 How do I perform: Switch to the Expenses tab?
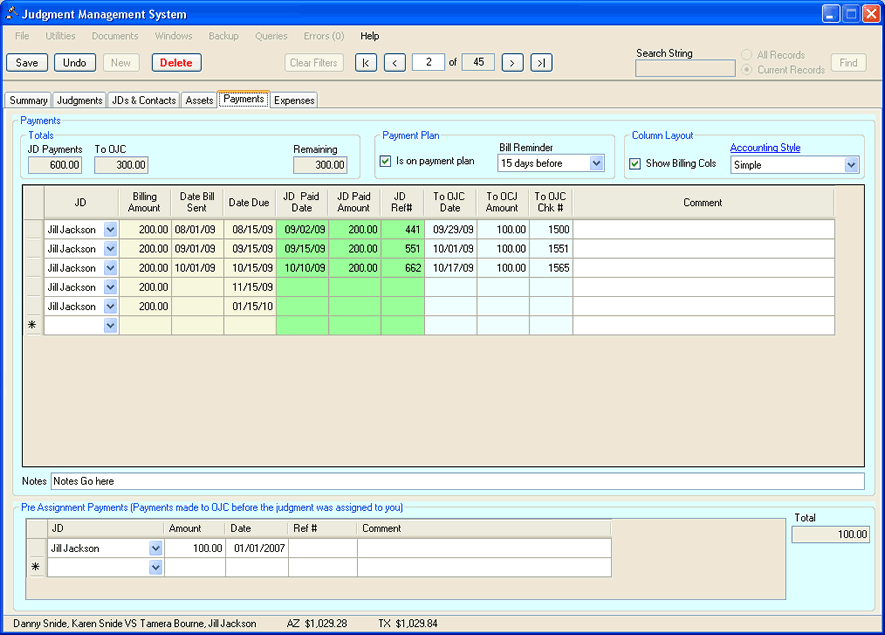[x=294, y=100]
